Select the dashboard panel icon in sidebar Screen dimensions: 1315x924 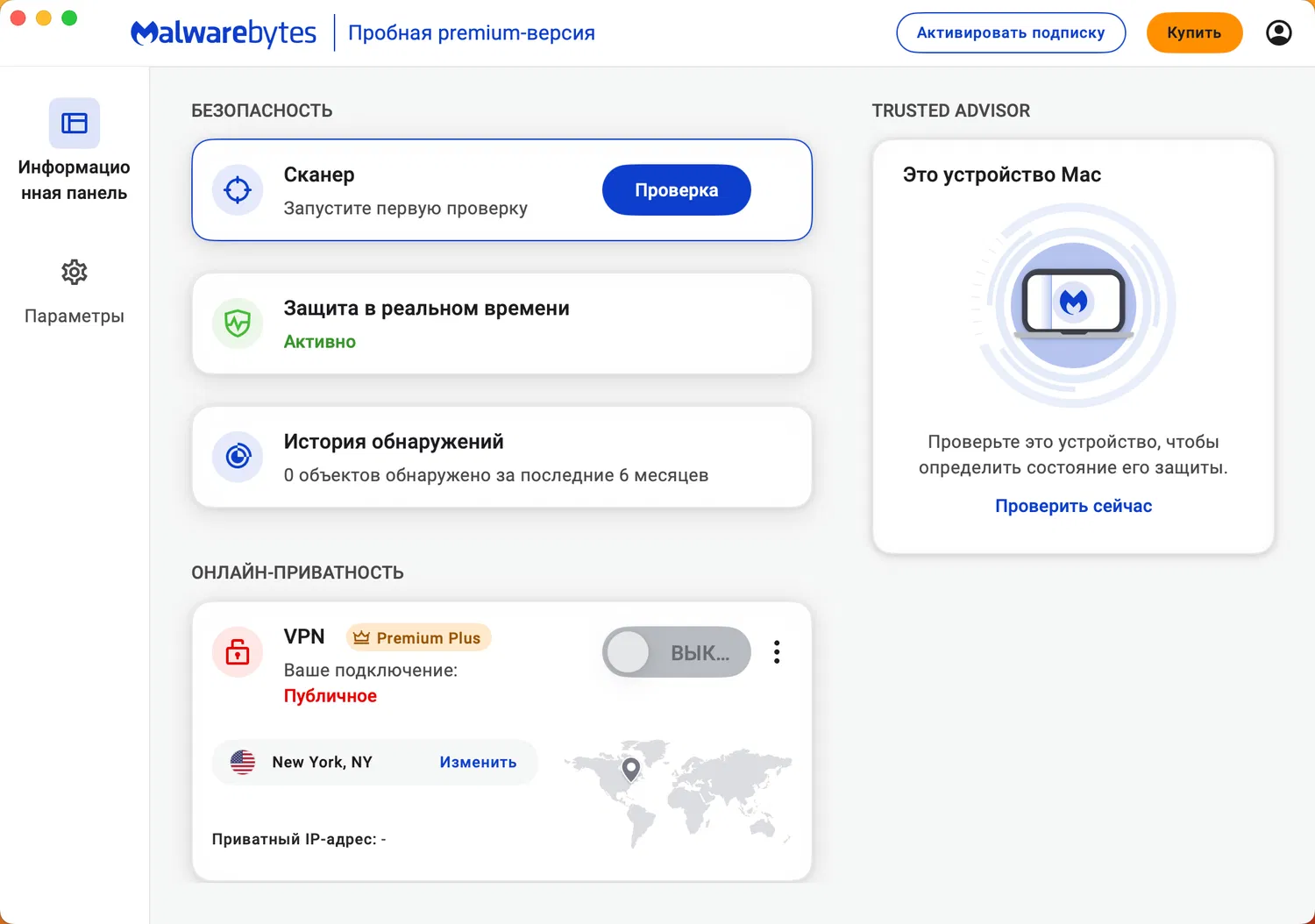coord(75,124)
